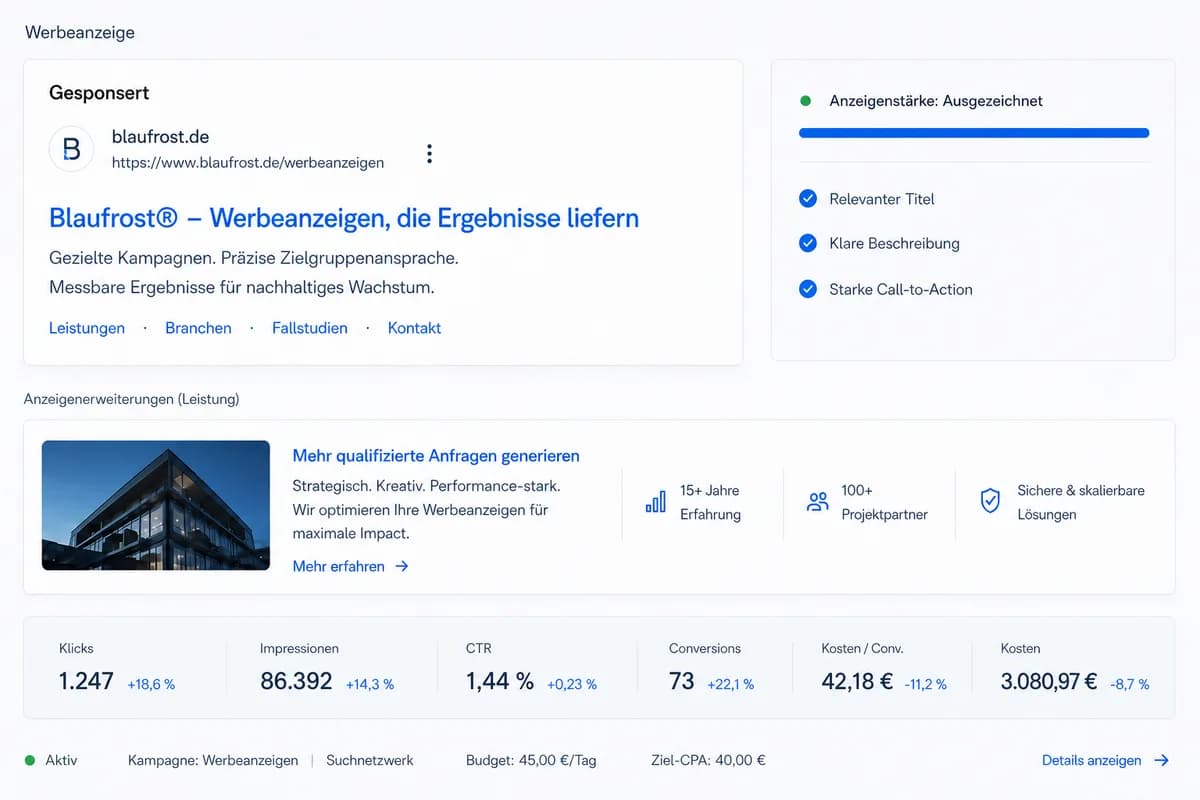Open the Leistungen sitelink
Screen dimensions: 1200x800
87,328
